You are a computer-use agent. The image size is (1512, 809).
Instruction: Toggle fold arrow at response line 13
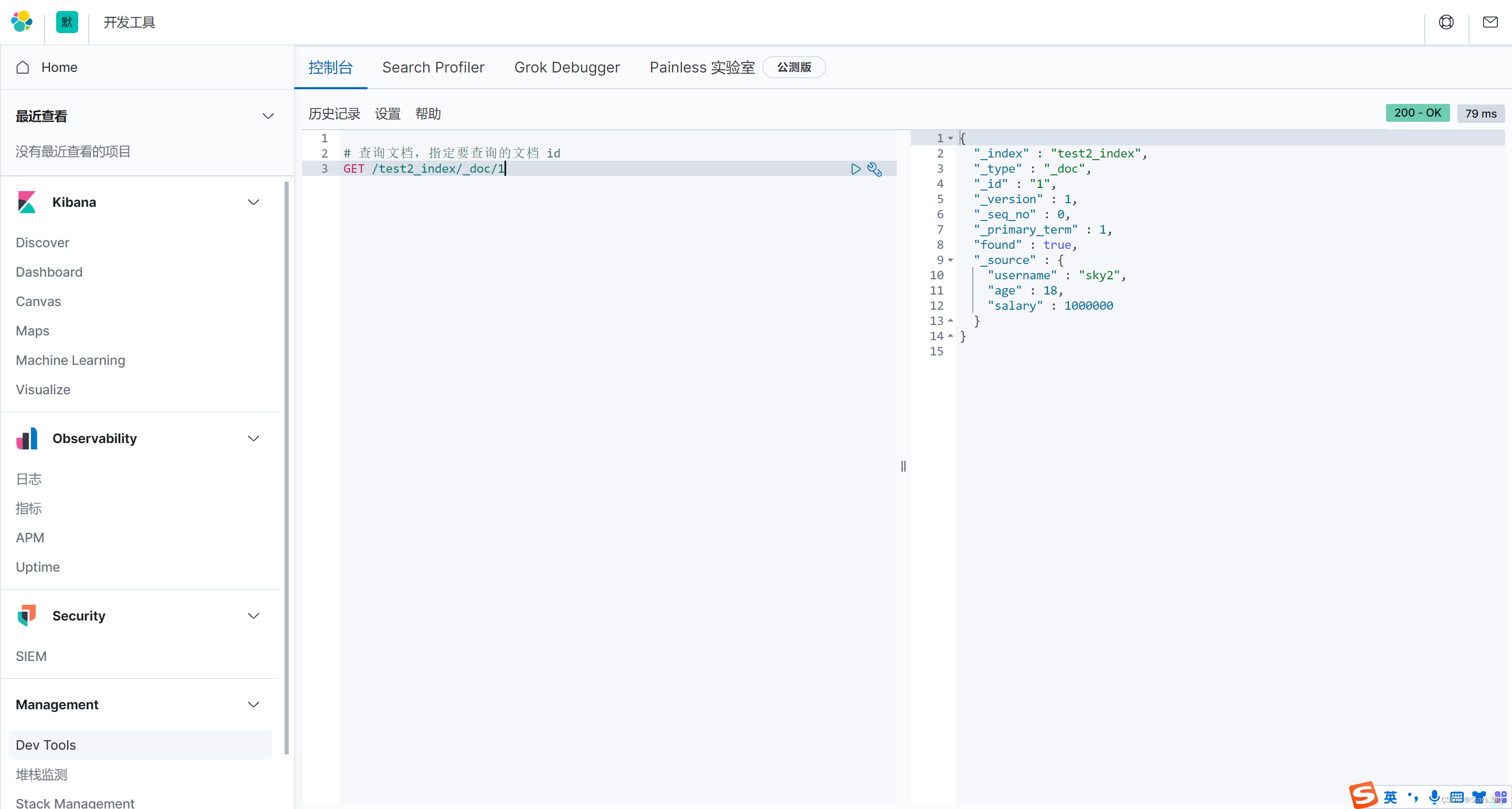pos(950,321)
